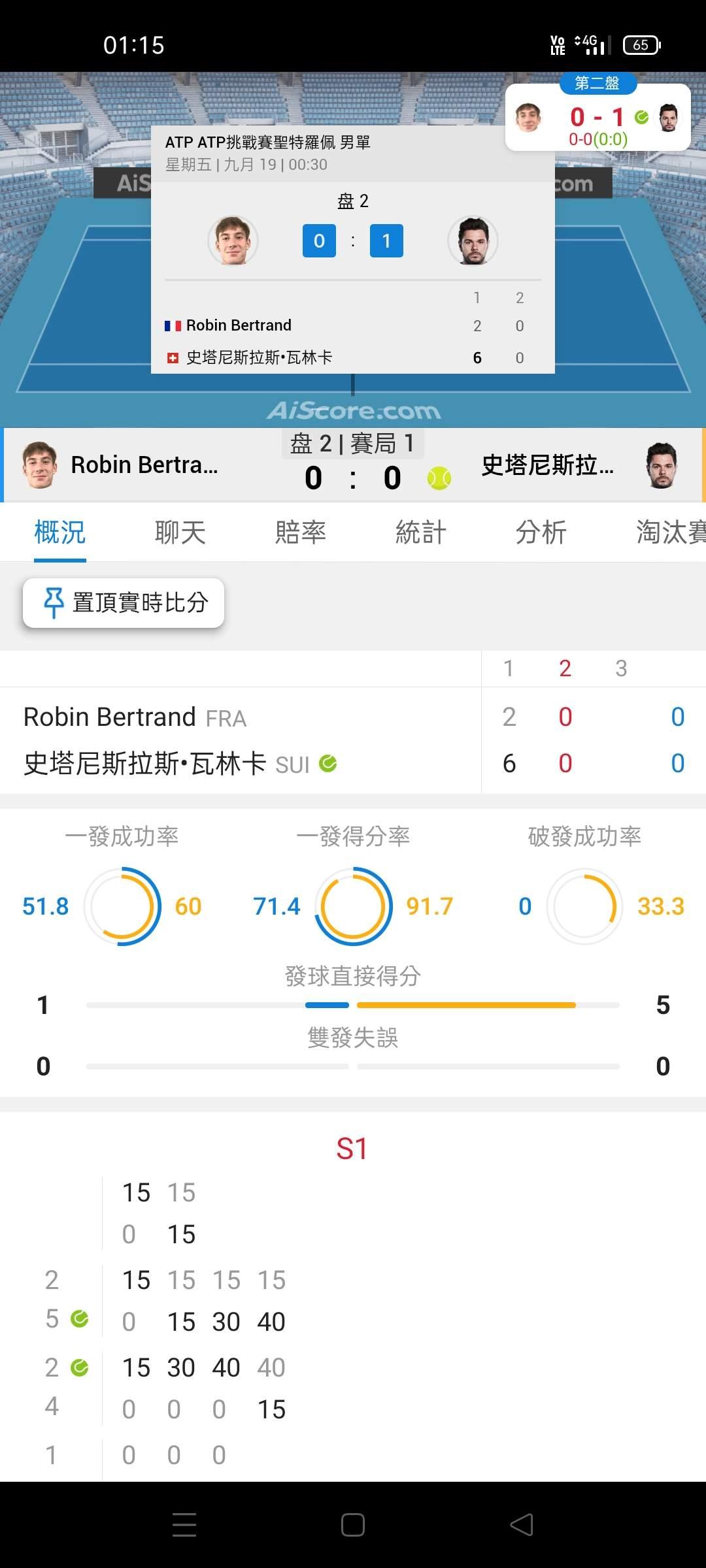Viewport: 706px width, 1568px height.
Task: Open 史塔尼斯拉斯·瓦林卡 player row
Action: click(241, 763)
